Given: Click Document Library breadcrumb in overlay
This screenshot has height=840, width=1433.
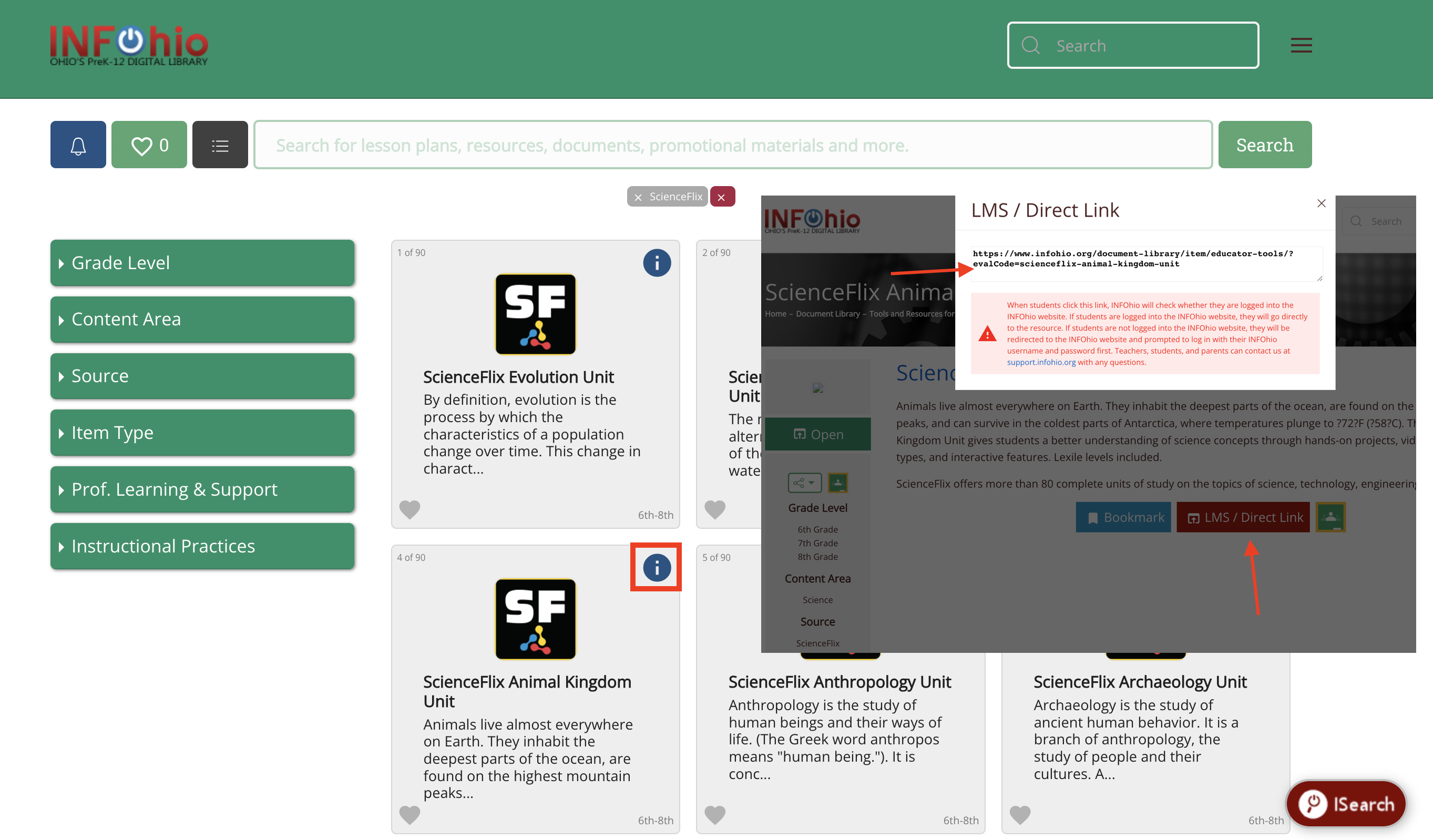Looking at the screenshot, I should [x=827, y=314].
